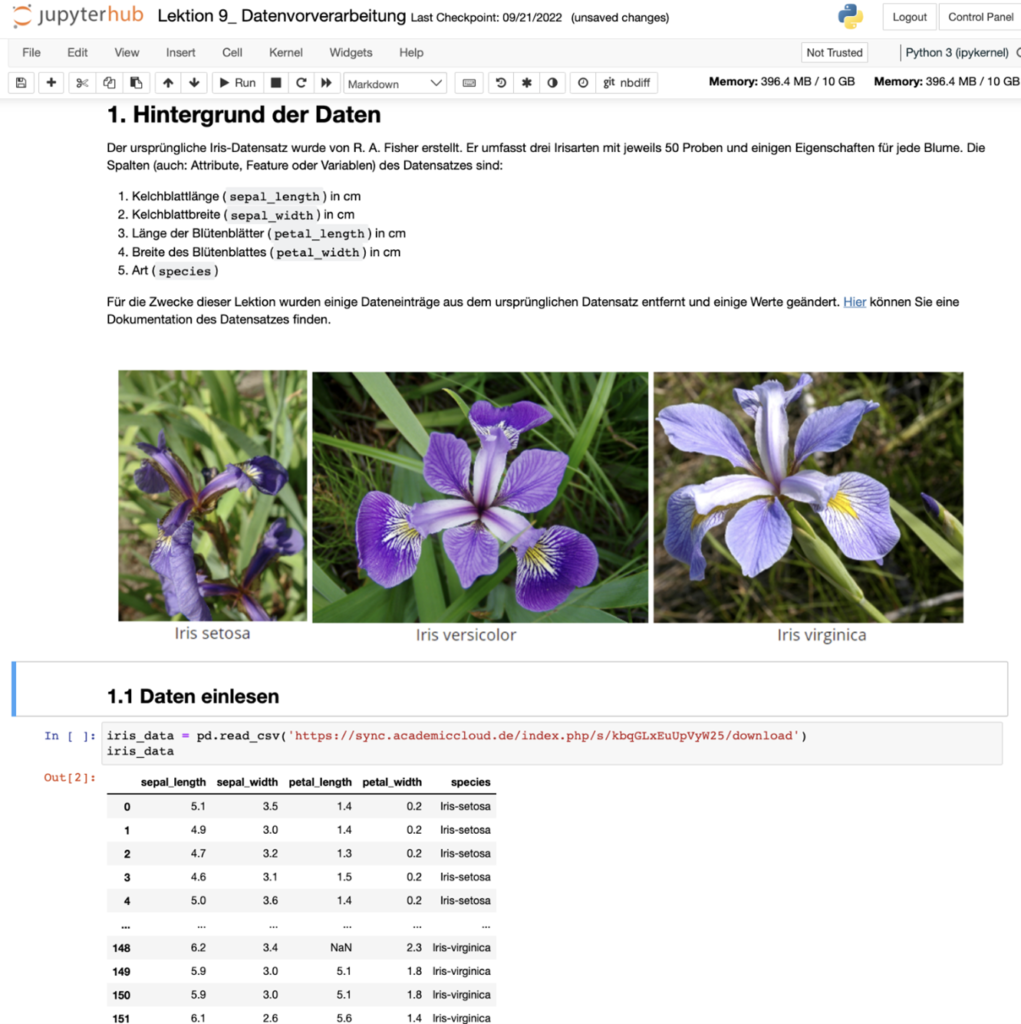Image resolution: width=1021 pixels, height=1024 pixels.
Task: Click the Last Checkpoint timestamp text
Action: (x=486, y=18)
